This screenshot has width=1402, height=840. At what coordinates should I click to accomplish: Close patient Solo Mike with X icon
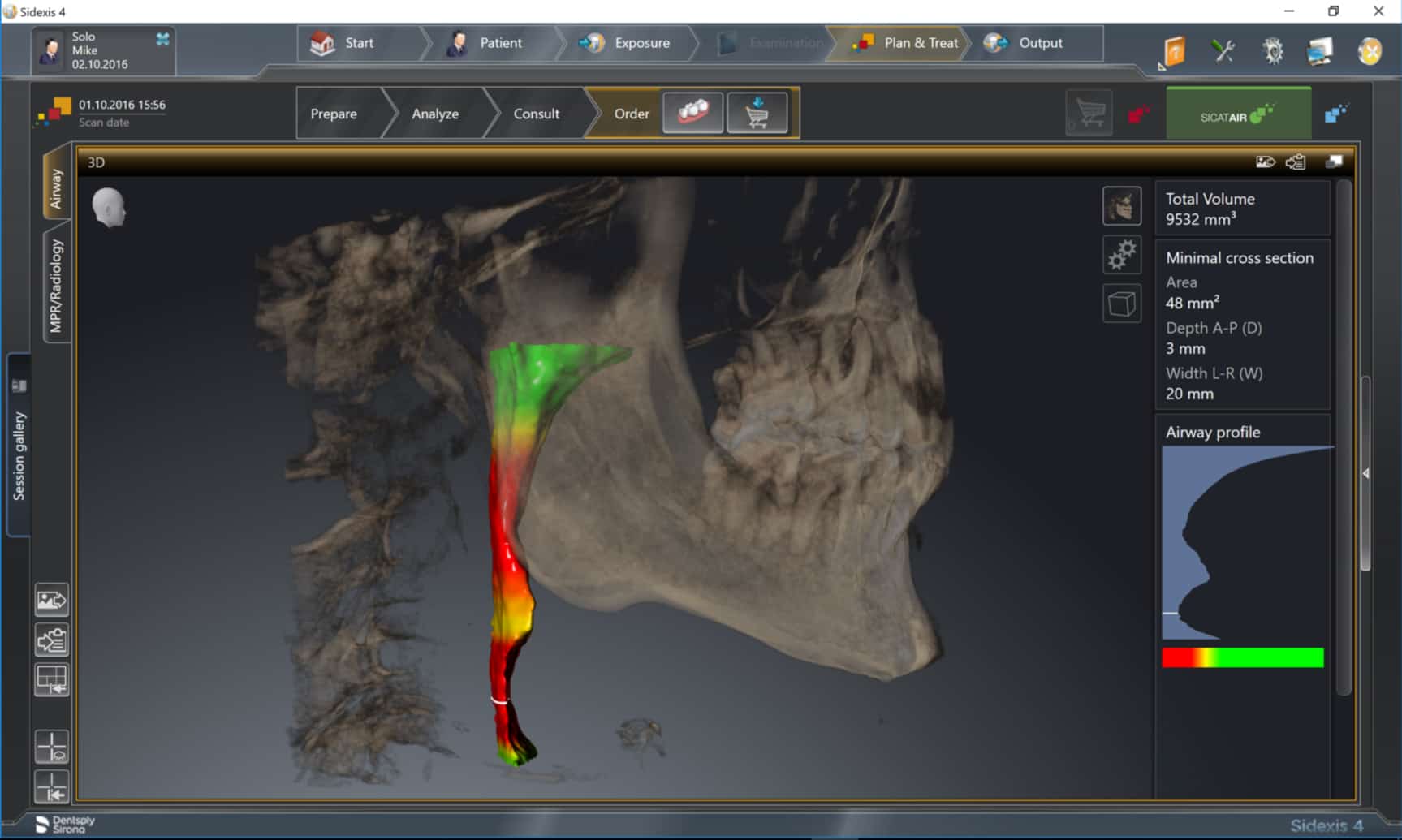click(162, 39)
